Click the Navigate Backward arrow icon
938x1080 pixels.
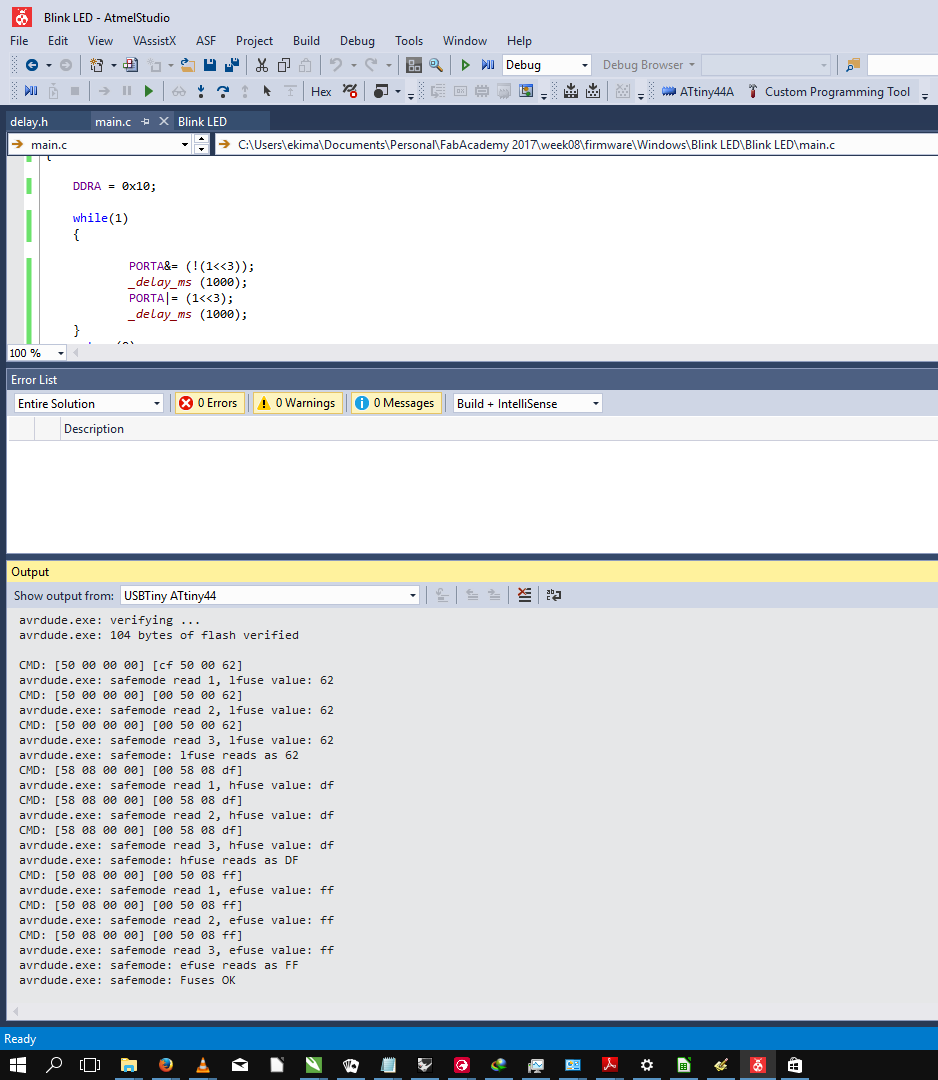[x=32, y=65]
